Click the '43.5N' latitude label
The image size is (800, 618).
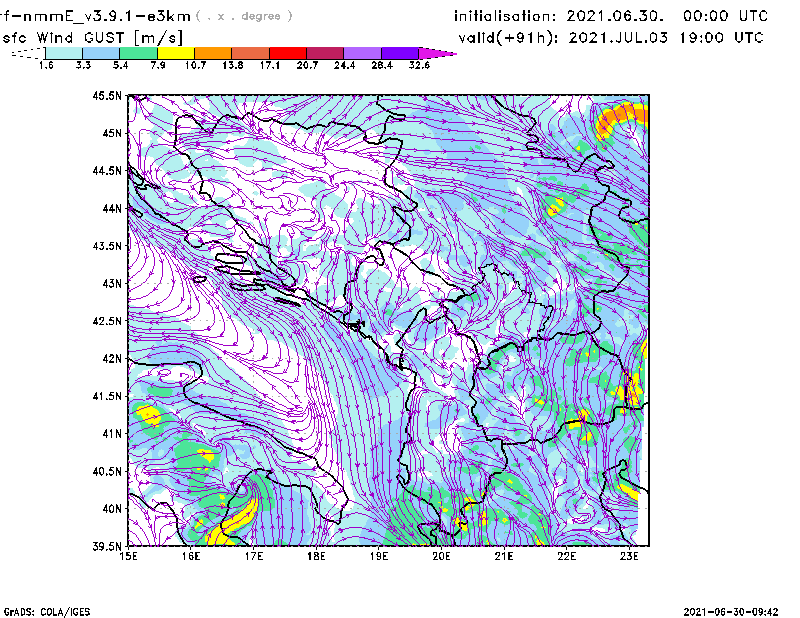(x=108, y=246)
